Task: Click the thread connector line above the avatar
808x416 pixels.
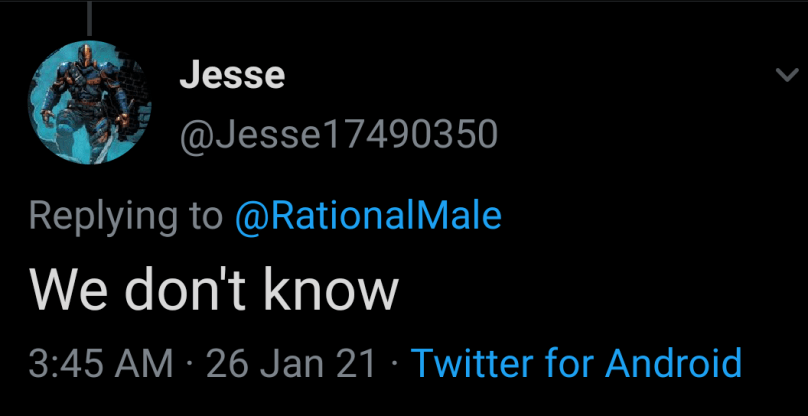Action: click(x=88, y=18)
